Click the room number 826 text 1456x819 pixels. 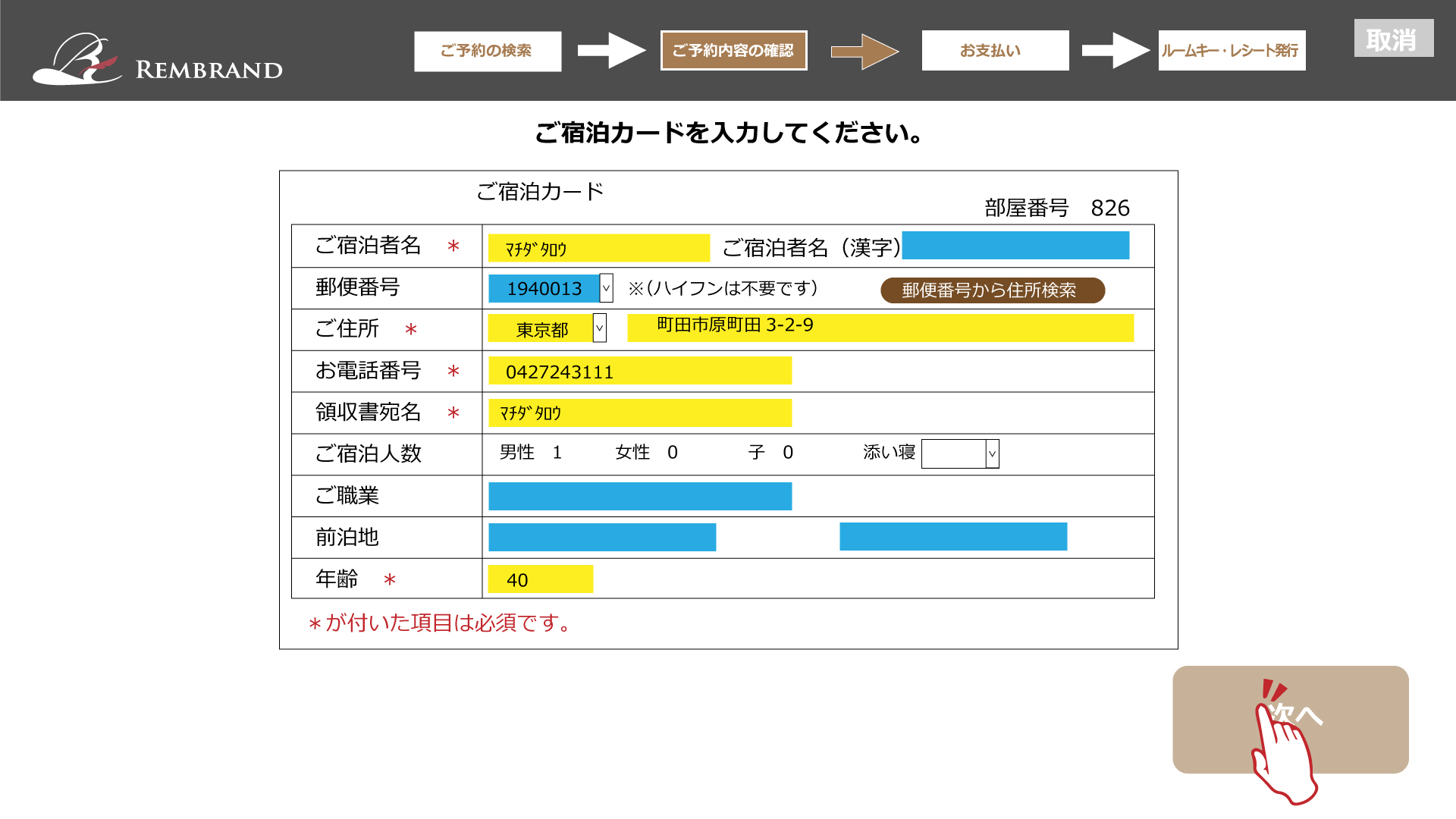[x=1110, y=208]
